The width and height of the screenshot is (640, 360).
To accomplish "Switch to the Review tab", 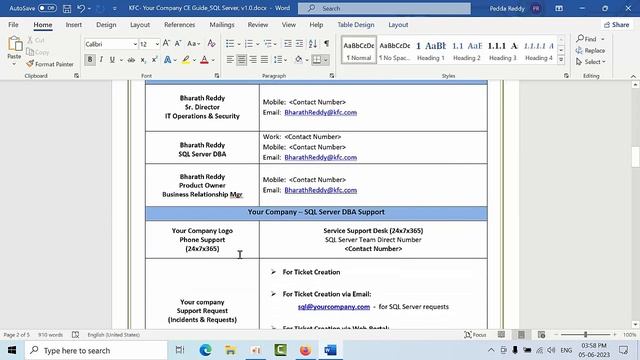I will [258, 25].
